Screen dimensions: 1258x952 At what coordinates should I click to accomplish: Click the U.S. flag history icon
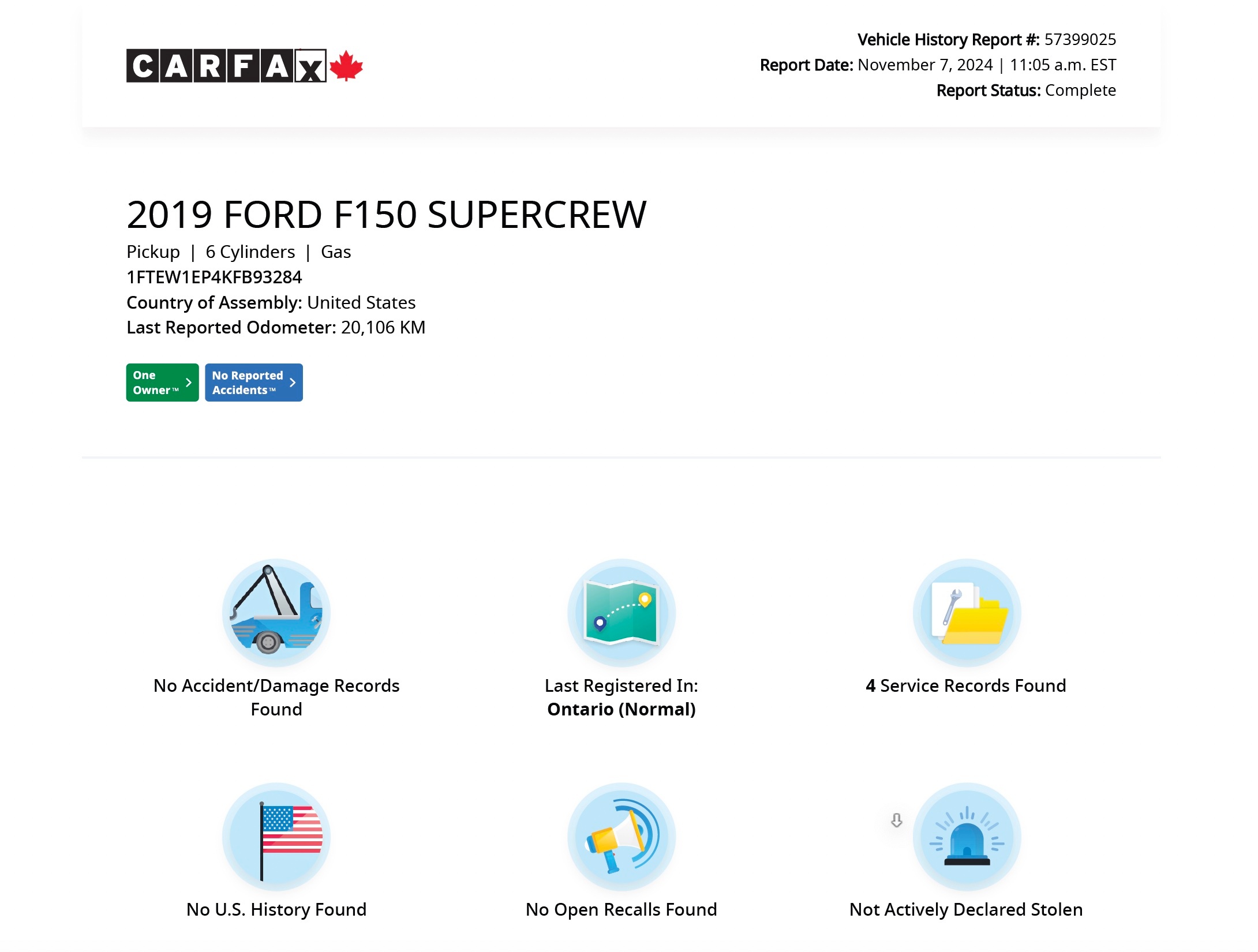(x=276, y=837)
